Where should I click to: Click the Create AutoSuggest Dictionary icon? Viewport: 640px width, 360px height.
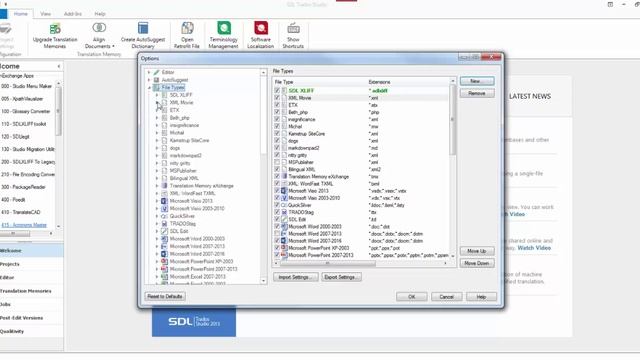[x=143, y=28]
